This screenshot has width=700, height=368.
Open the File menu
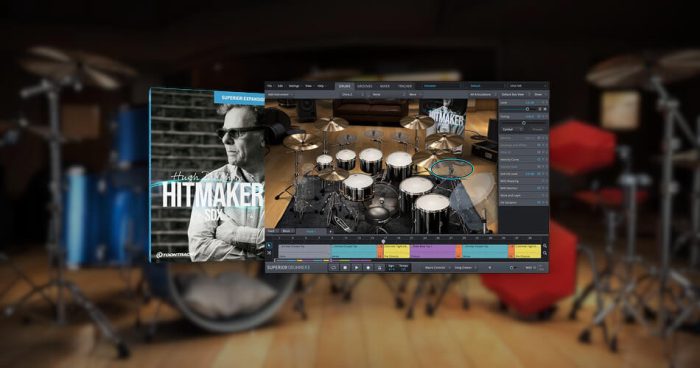pyautogui.click(x=270, y=86)
